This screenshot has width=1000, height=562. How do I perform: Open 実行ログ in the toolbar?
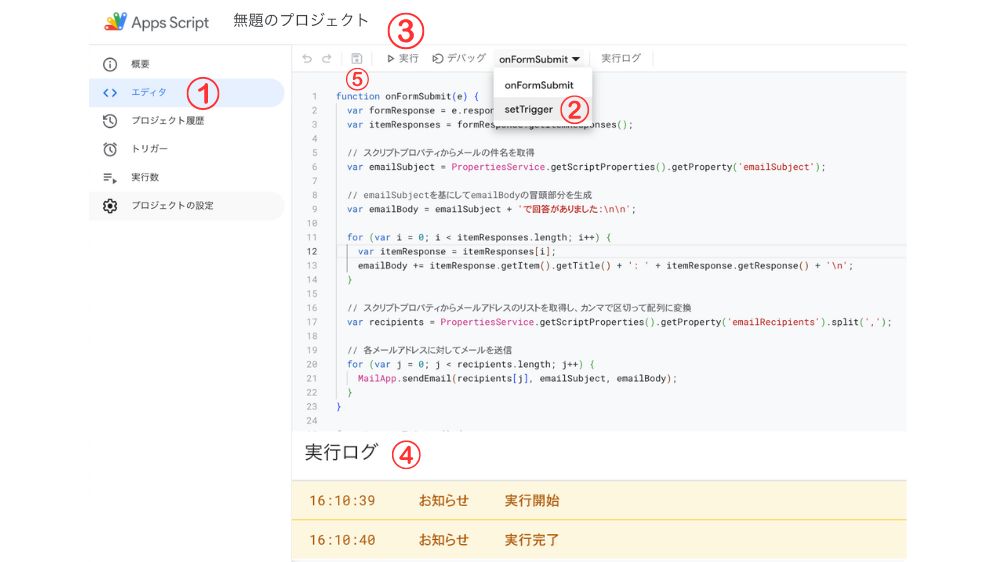[x=621, y=59]
